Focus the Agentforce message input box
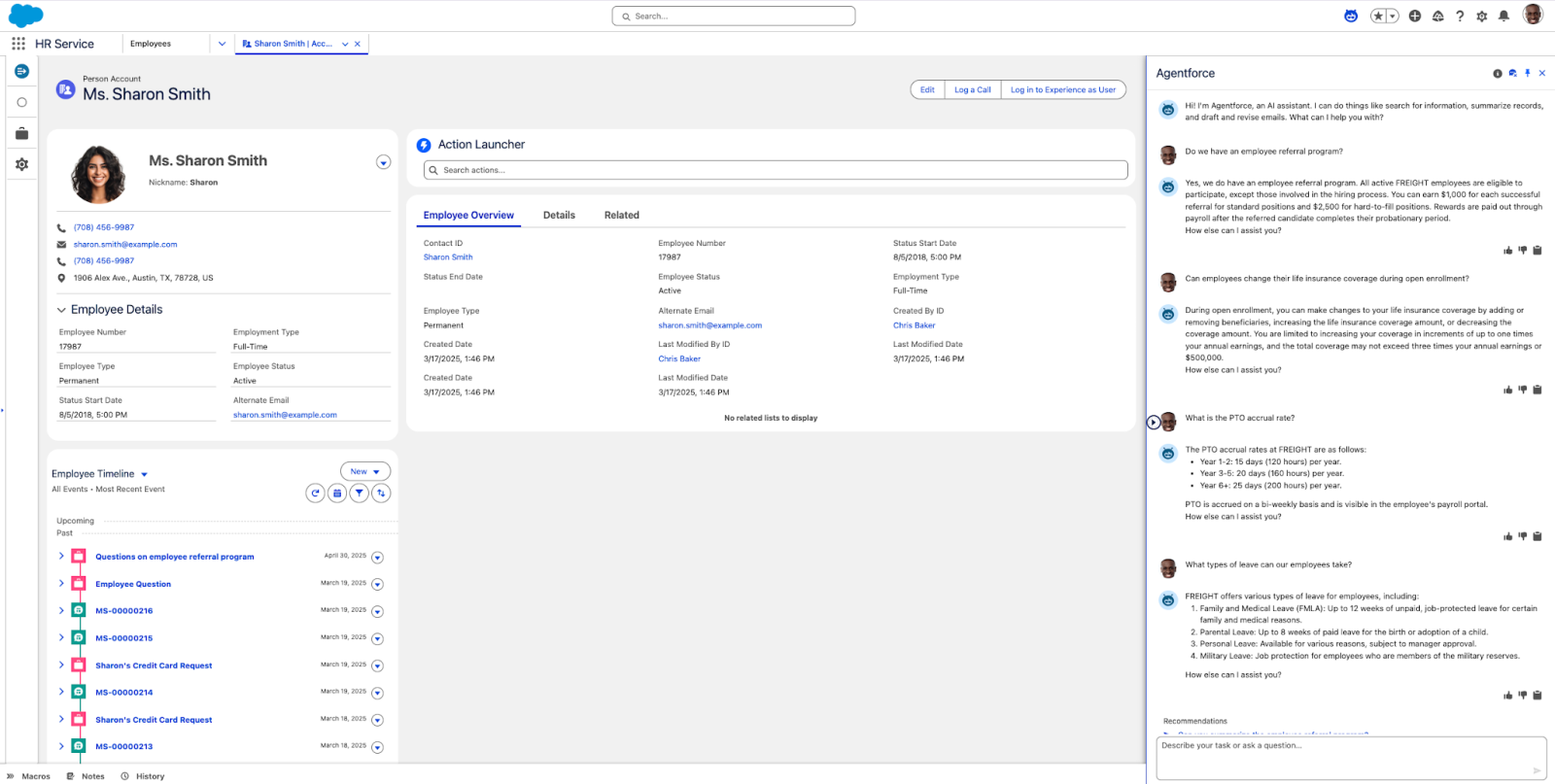This screenshot has height=784, width=1555. [x=1351, y=758]
